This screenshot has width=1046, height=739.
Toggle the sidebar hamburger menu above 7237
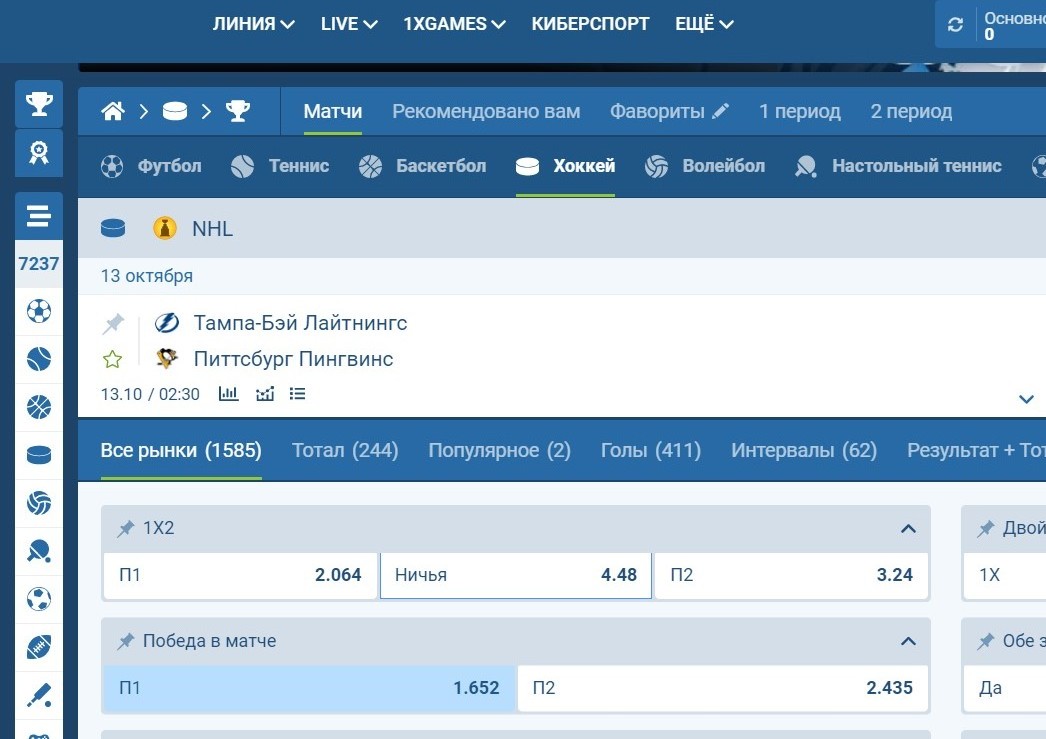(39, 216)
